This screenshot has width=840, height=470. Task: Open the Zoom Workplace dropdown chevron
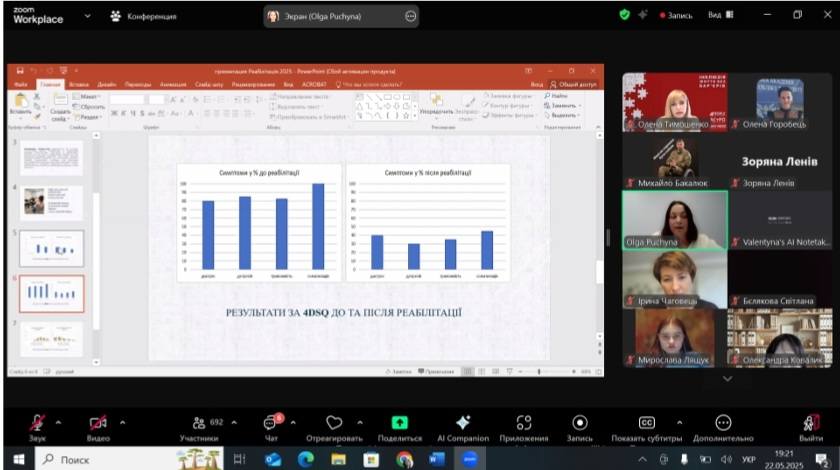(x=87, y=16)
